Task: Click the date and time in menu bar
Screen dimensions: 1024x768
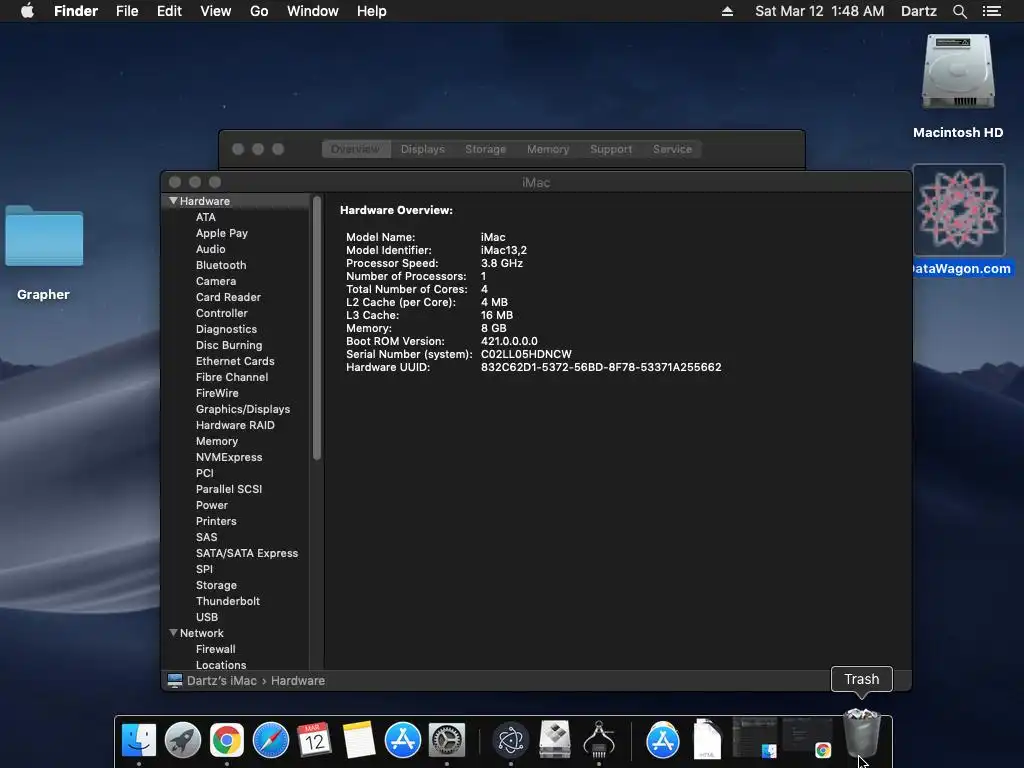Action: tap(820, 11)
